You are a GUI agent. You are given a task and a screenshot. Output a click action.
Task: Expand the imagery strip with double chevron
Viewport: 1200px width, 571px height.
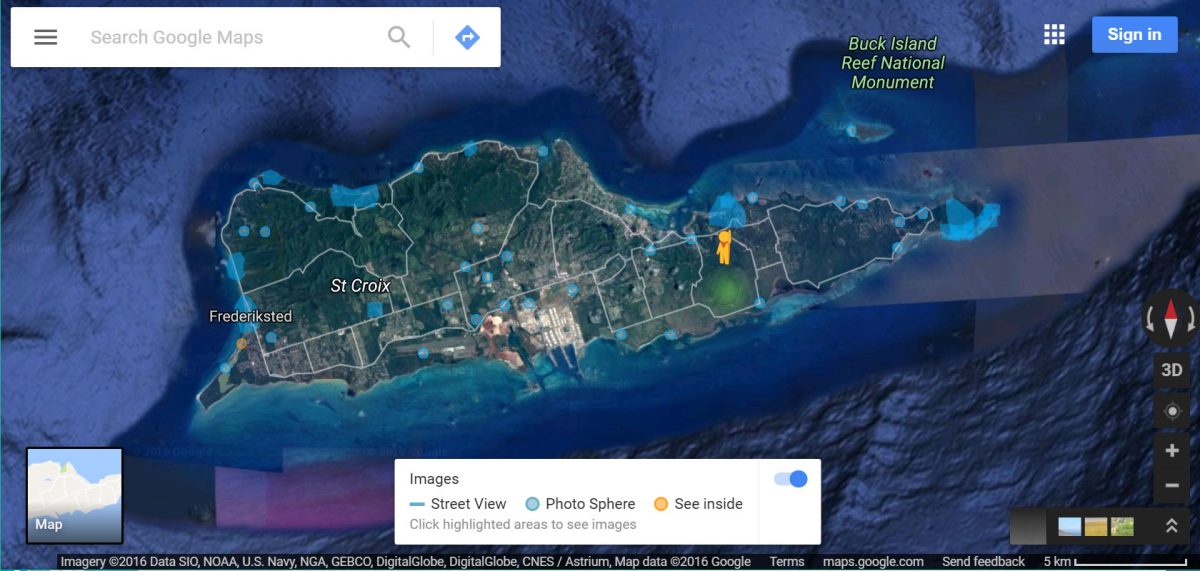click(x=1171, y=525)
